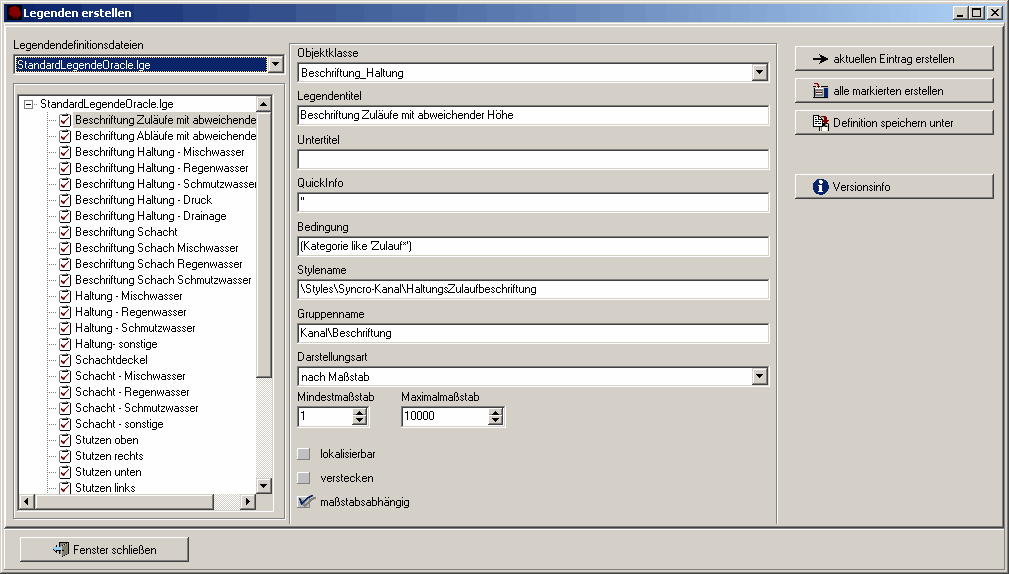The height and width of the screenshot is (574, 1009).
Task: Click the arrow icon for aktuellen Eintrag erstellen
Action: [821, 59]
